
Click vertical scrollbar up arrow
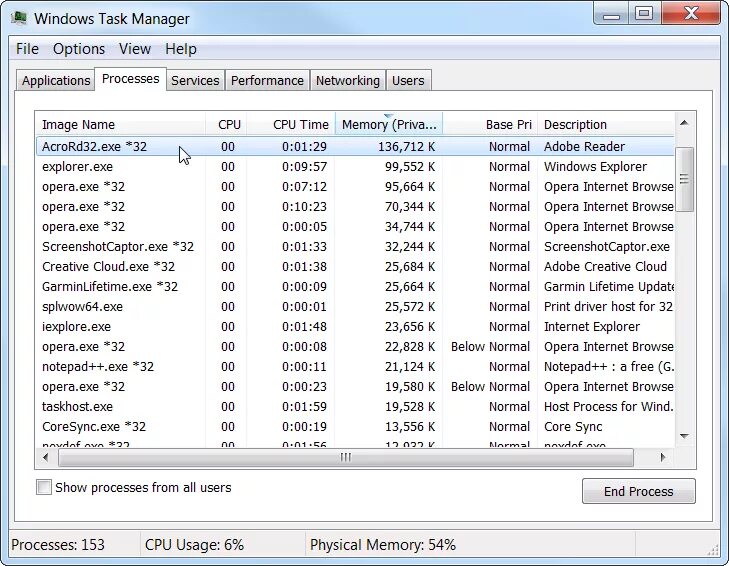(x=684, y=123)
